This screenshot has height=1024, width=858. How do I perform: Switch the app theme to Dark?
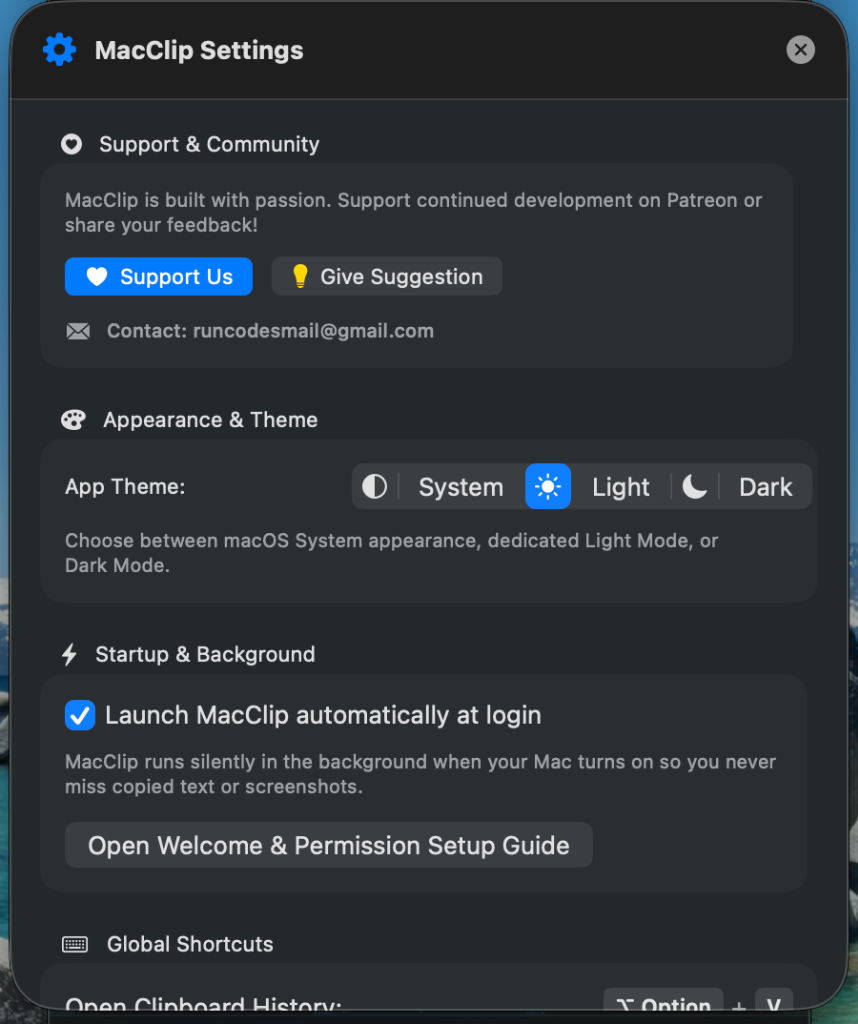point(765,487)
